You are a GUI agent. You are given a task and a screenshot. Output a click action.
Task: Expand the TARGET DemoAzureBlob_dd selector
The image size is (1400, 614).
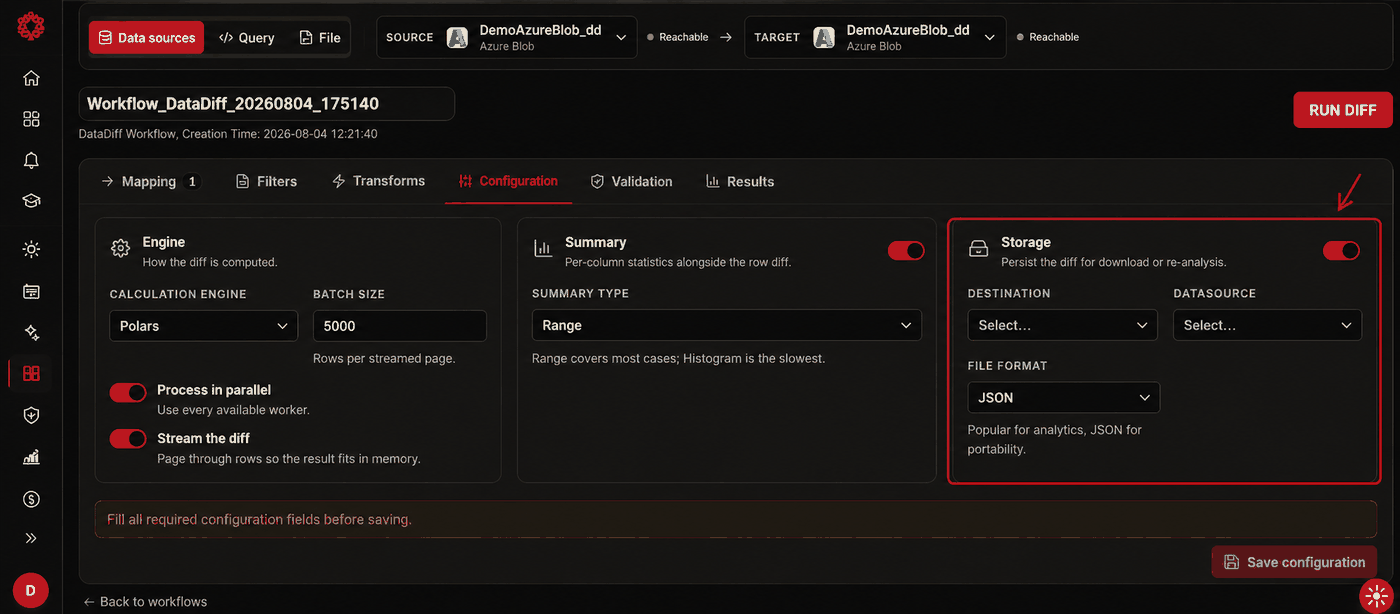(874, 37)
